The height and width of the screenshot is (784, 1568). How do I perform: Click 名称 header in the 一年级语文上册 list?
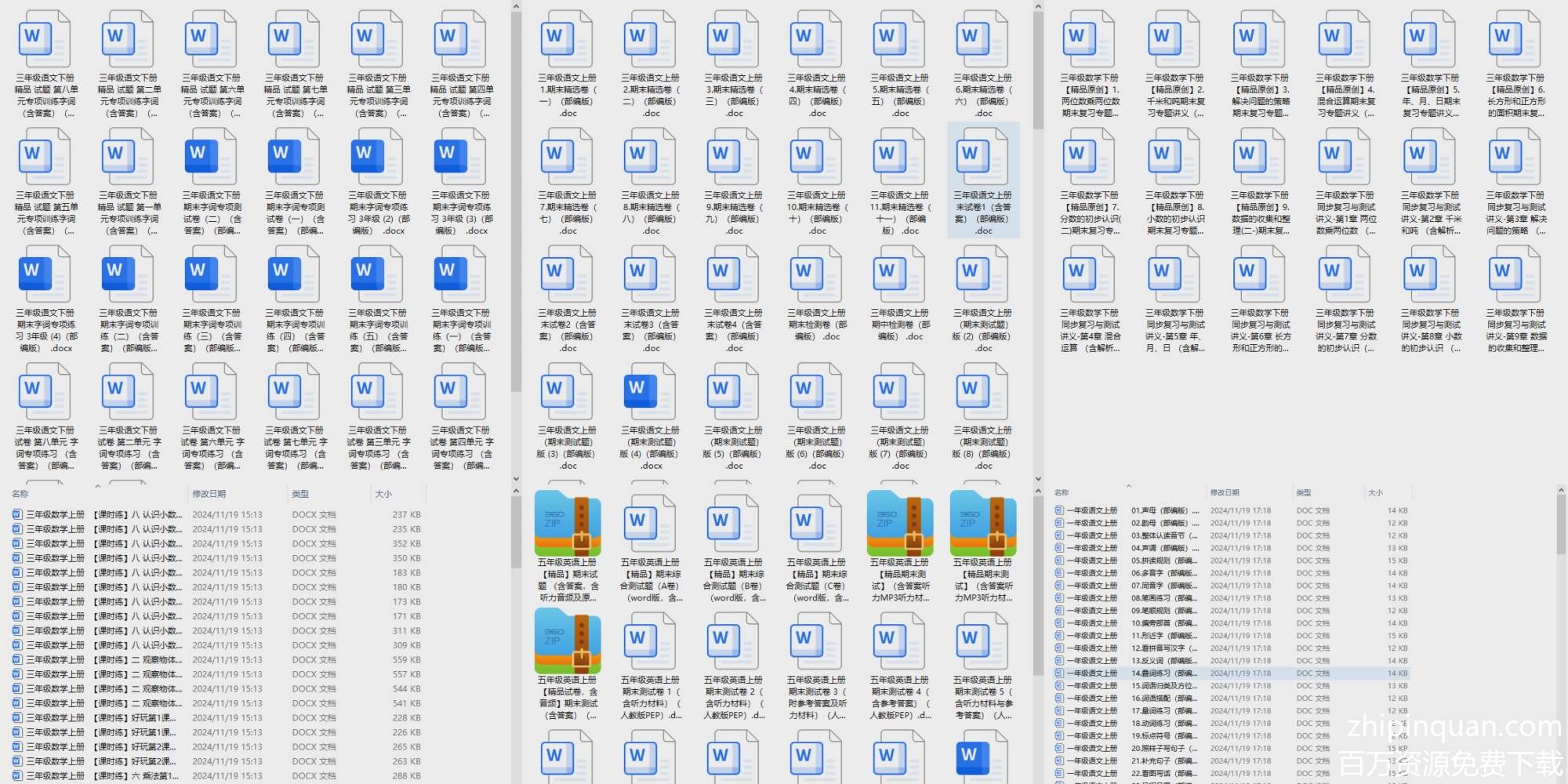point(1062,492)
